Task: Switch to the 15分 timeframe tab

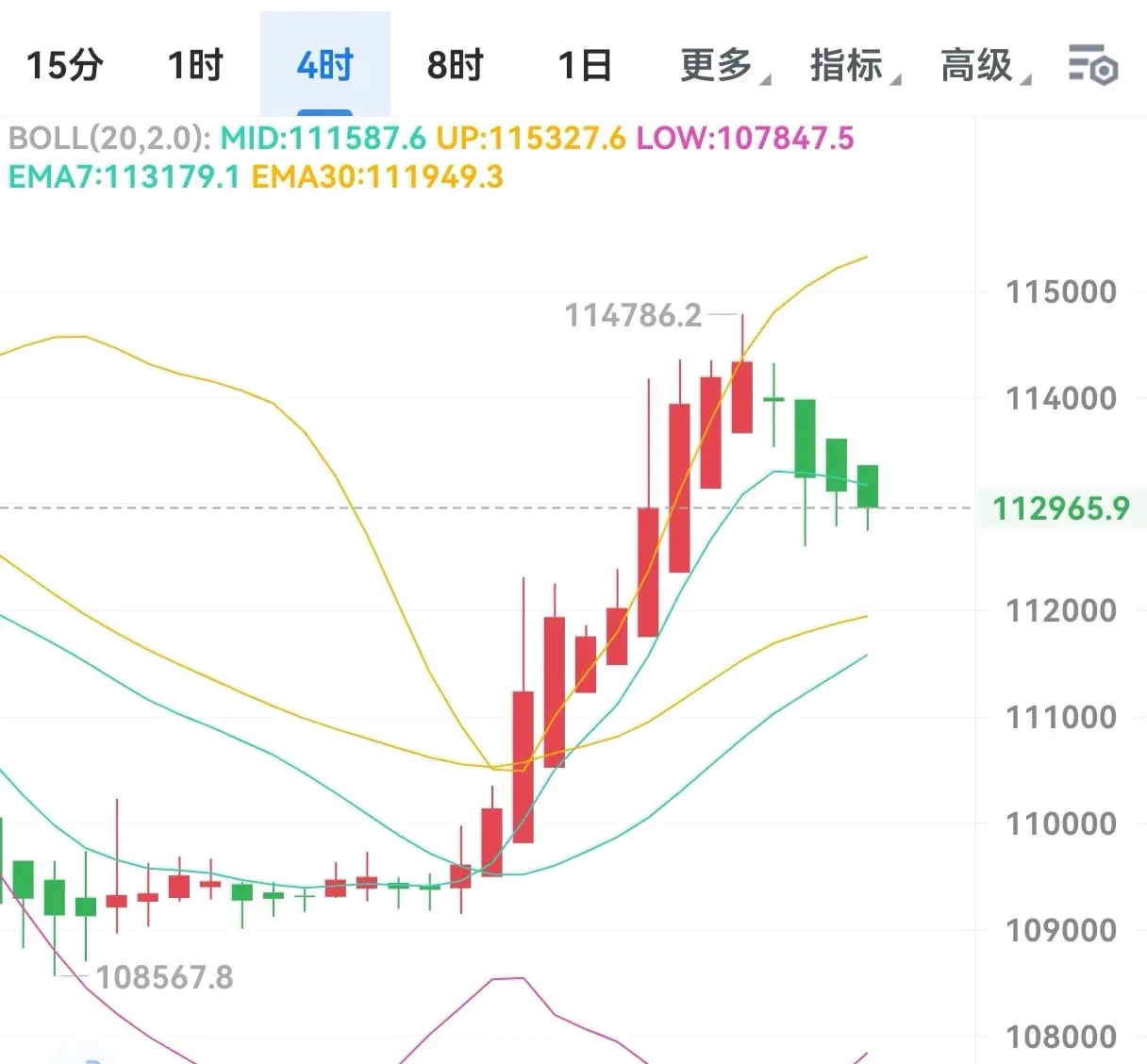Action: [x=64, y=65]
